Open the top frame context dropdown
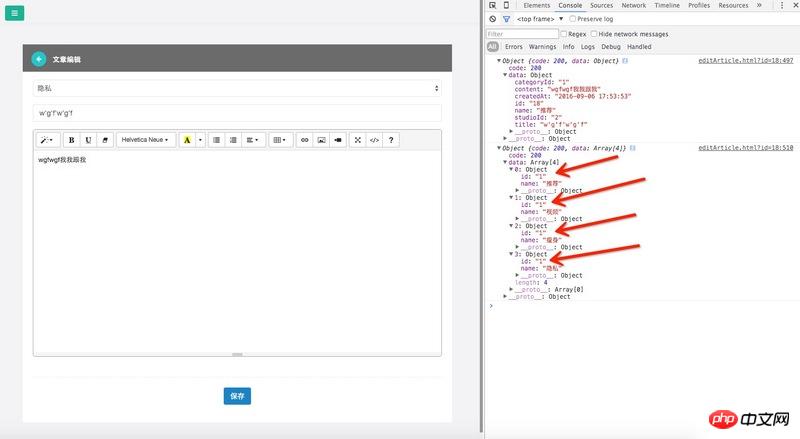 tap(540, 19)
